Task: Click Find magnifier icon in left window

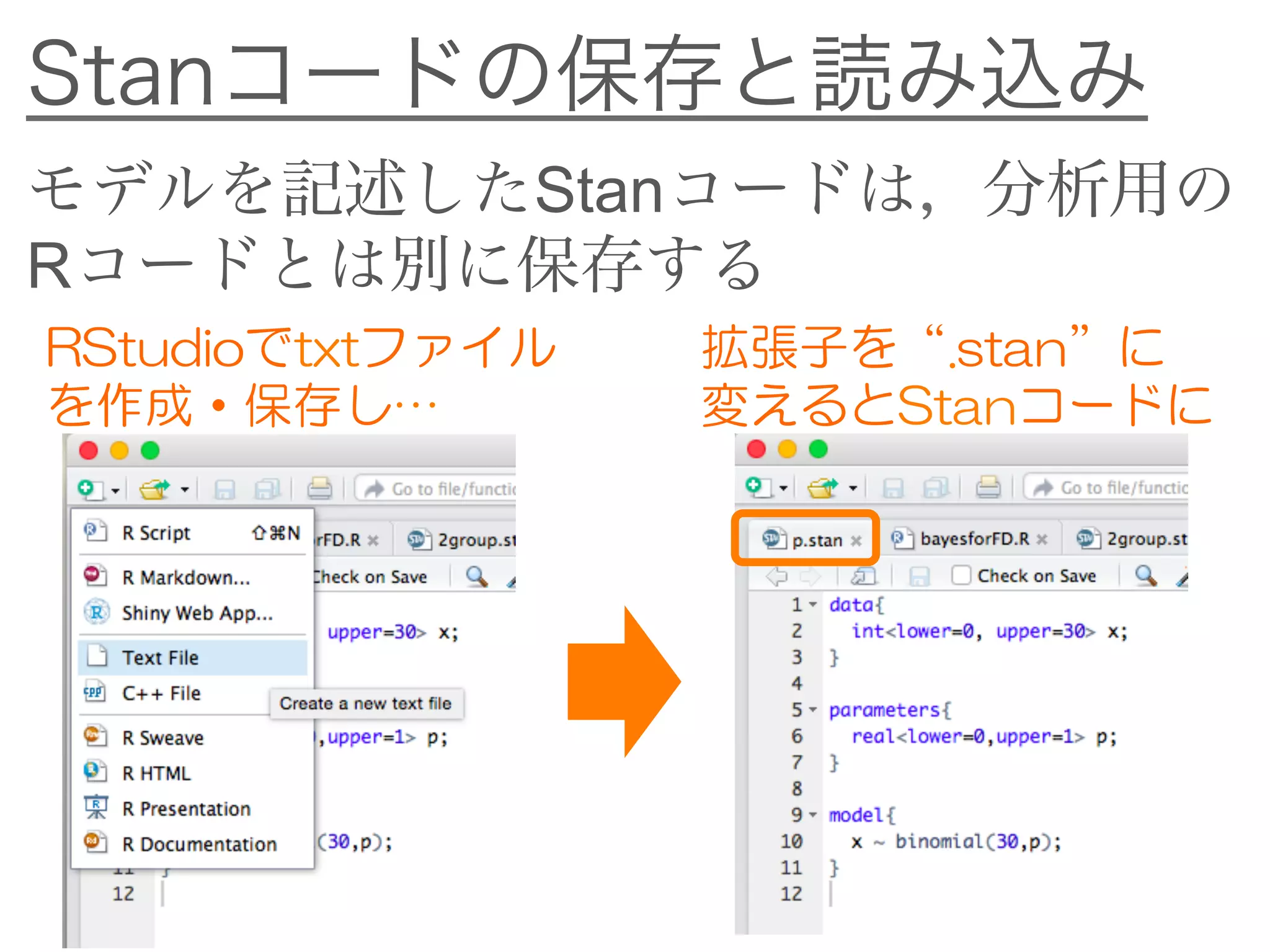Action: click(x=476, y=576)
